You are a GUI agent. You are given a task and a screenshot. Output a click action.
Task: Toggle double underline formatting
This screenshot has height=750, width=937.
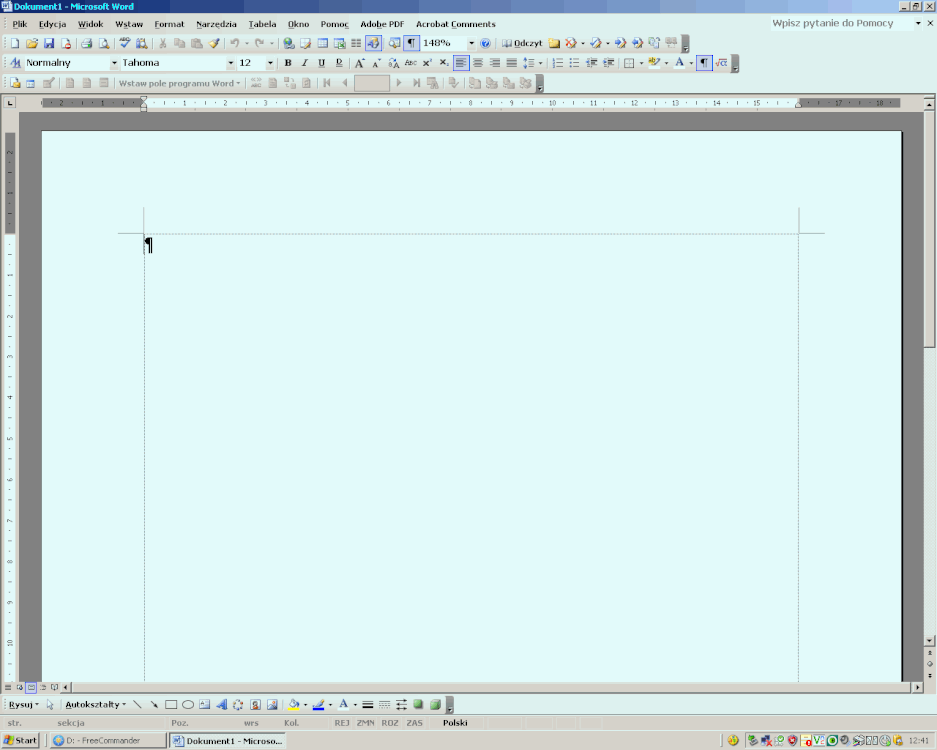click(x=339, y=63)
